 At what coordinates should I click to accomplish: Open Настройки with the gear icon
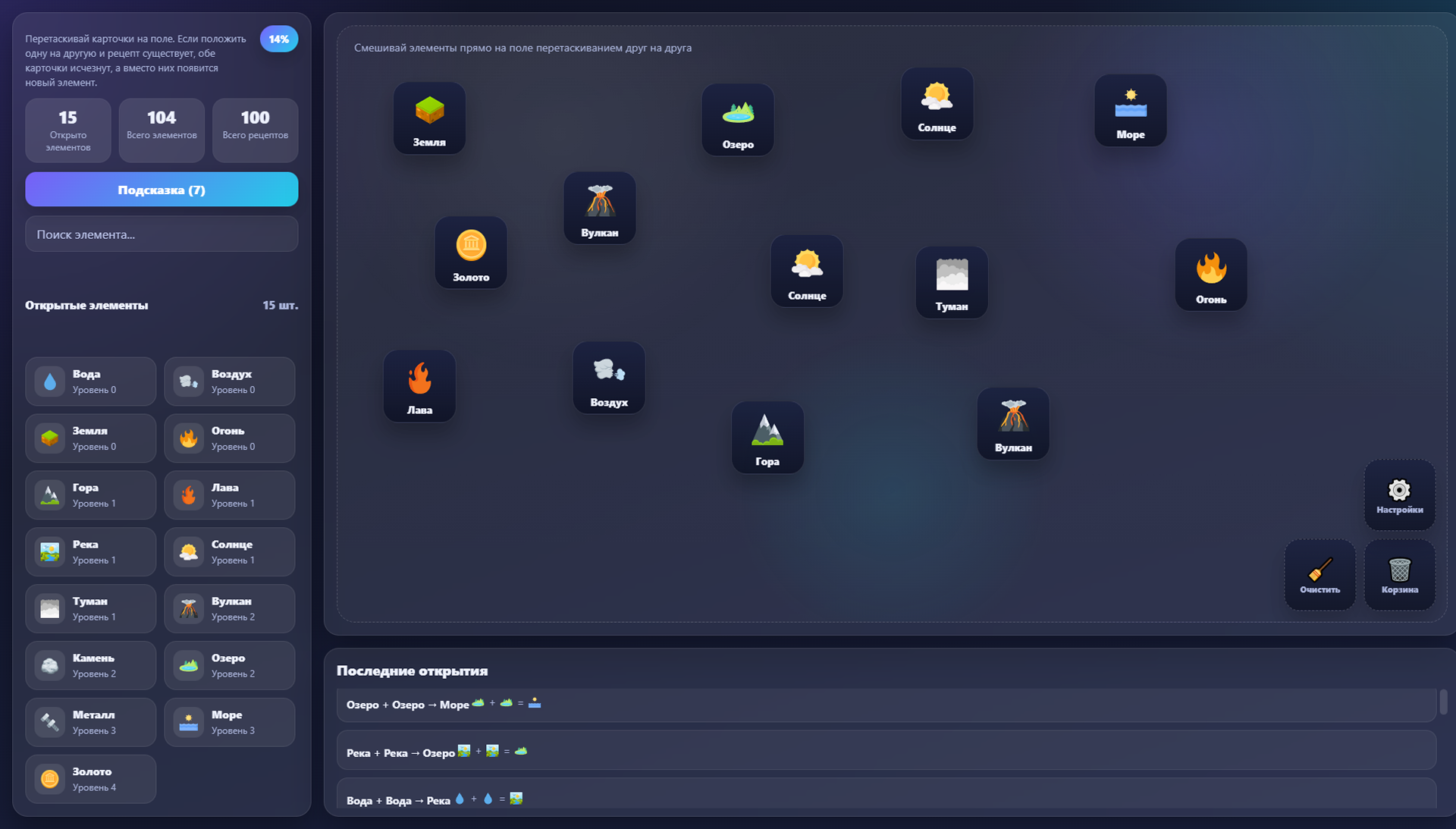coord(1399,495)
